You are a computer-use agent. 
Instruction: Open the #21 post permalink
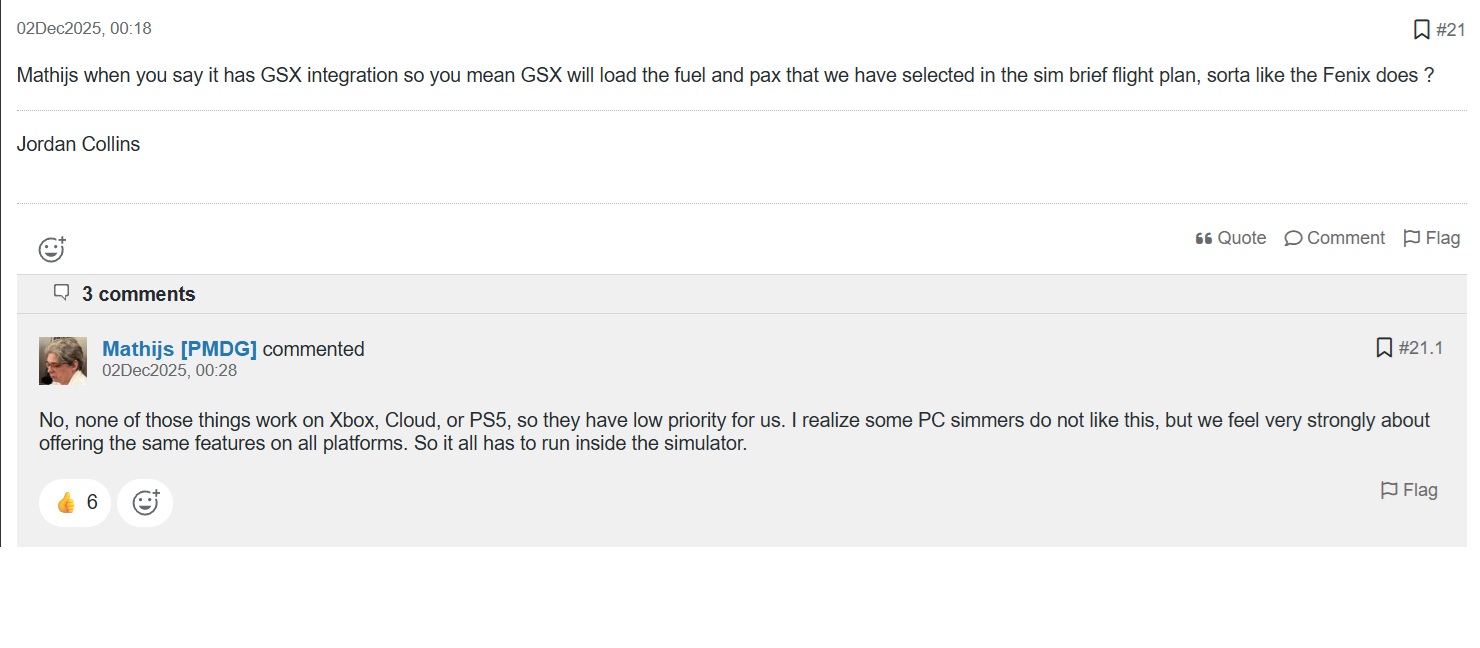(x=1450, y=30)
